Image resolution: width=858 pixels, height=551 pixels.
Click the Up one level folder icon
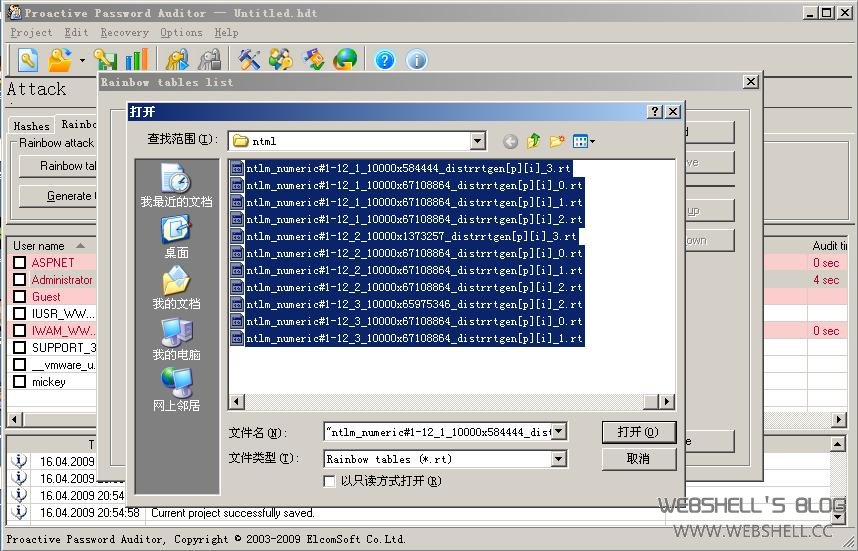534,141
